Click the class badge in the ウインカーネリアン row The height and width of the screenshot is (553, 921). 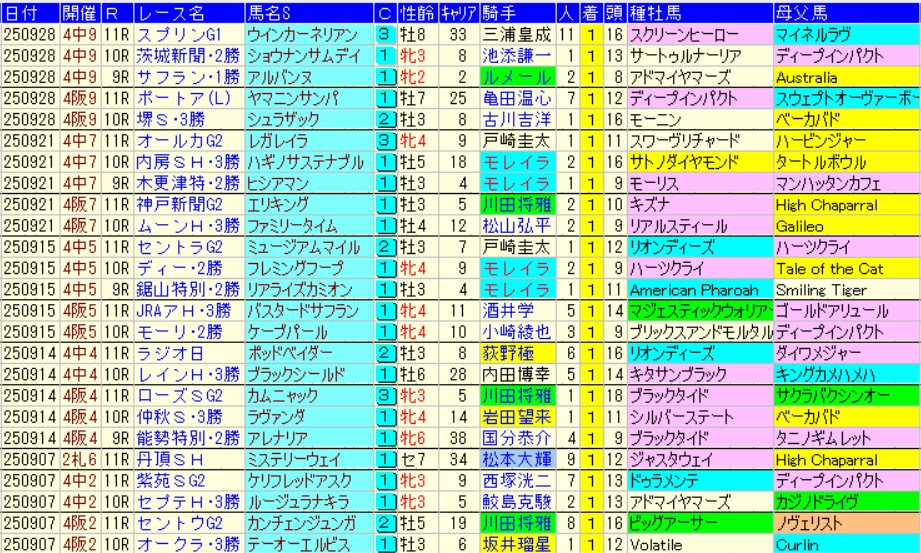pos(385,34)
